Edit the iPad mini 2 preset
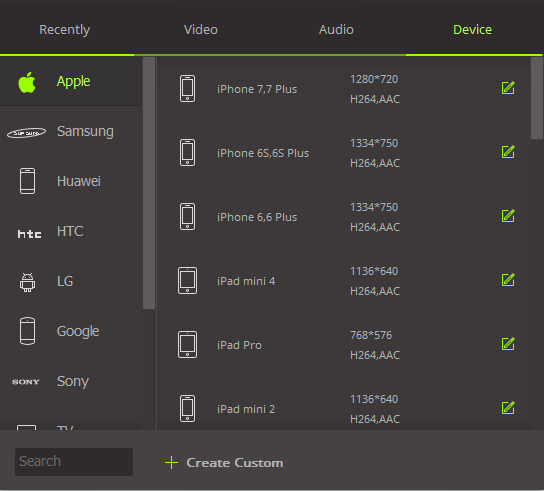This screenshot has height=491, width=544. pos(508,408)
